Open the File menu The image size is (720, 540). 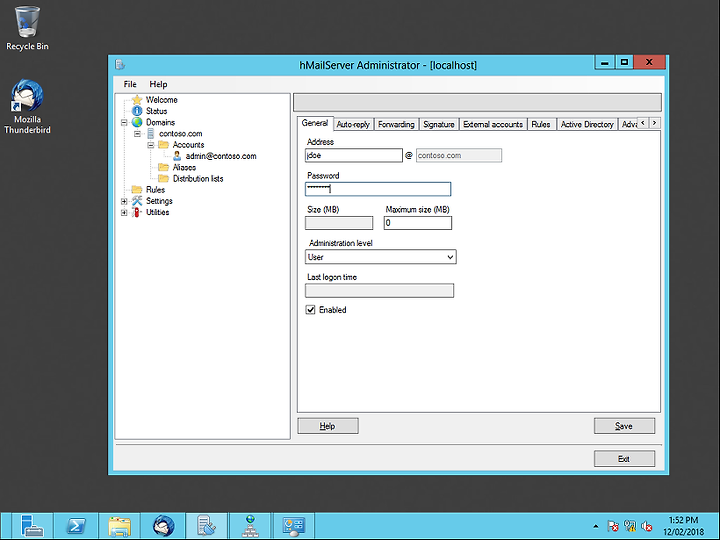pyautogui.click(x=130, y=84)
